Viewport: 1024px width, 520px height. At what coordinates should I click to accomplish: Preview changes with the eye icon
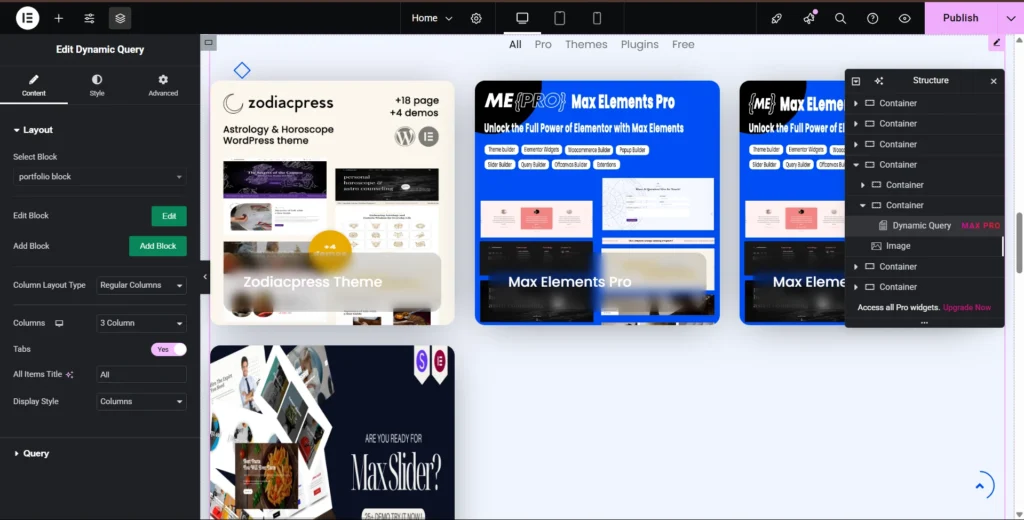tap(904, 18)
